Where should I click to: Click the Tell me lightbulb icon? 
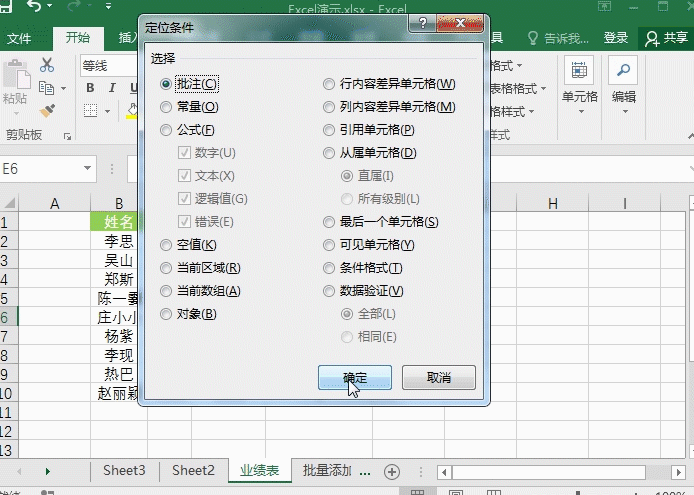533,38
